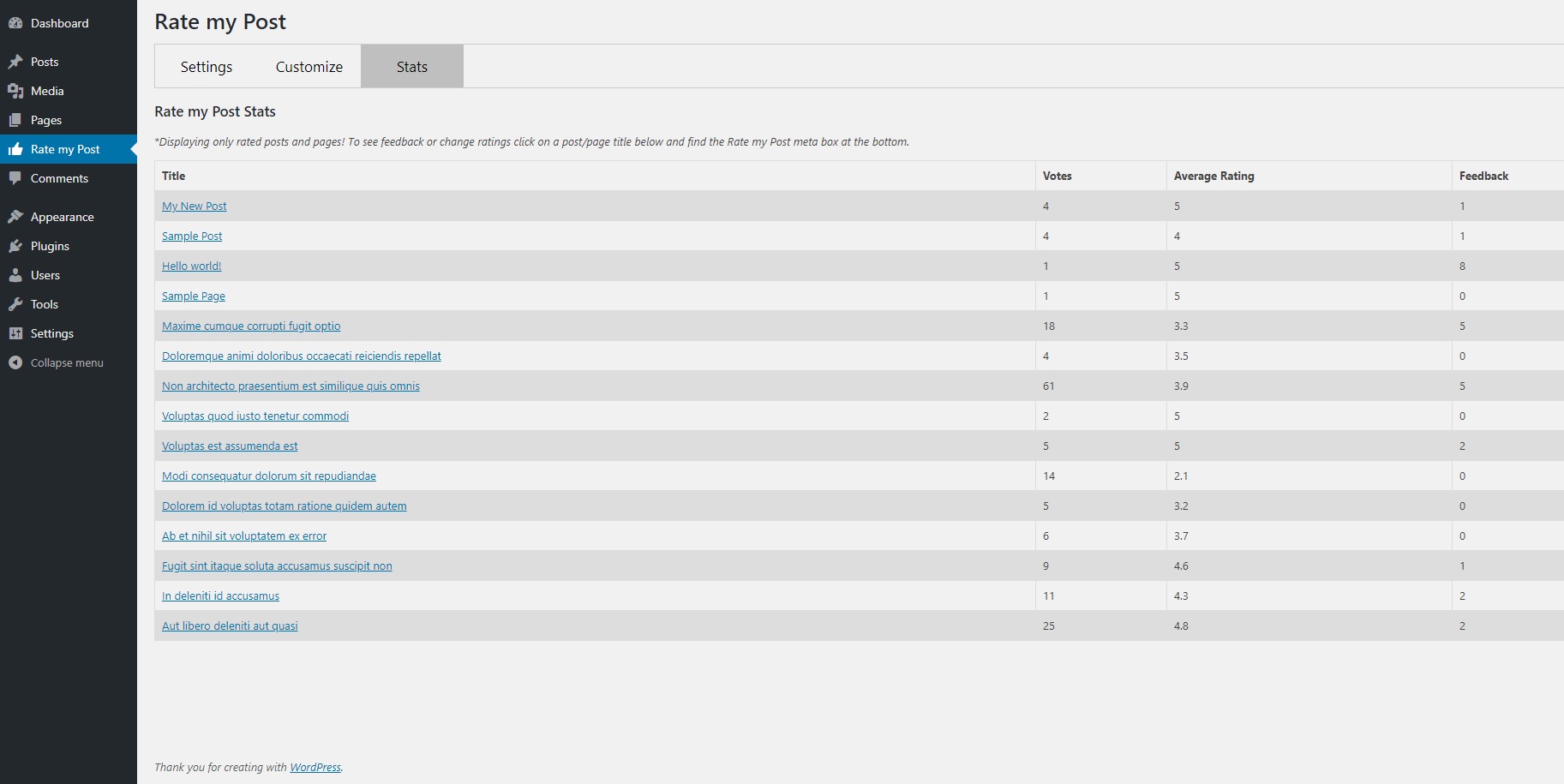
Task: Click the Dashboard gauge icon
Action: tap(15, 23)
